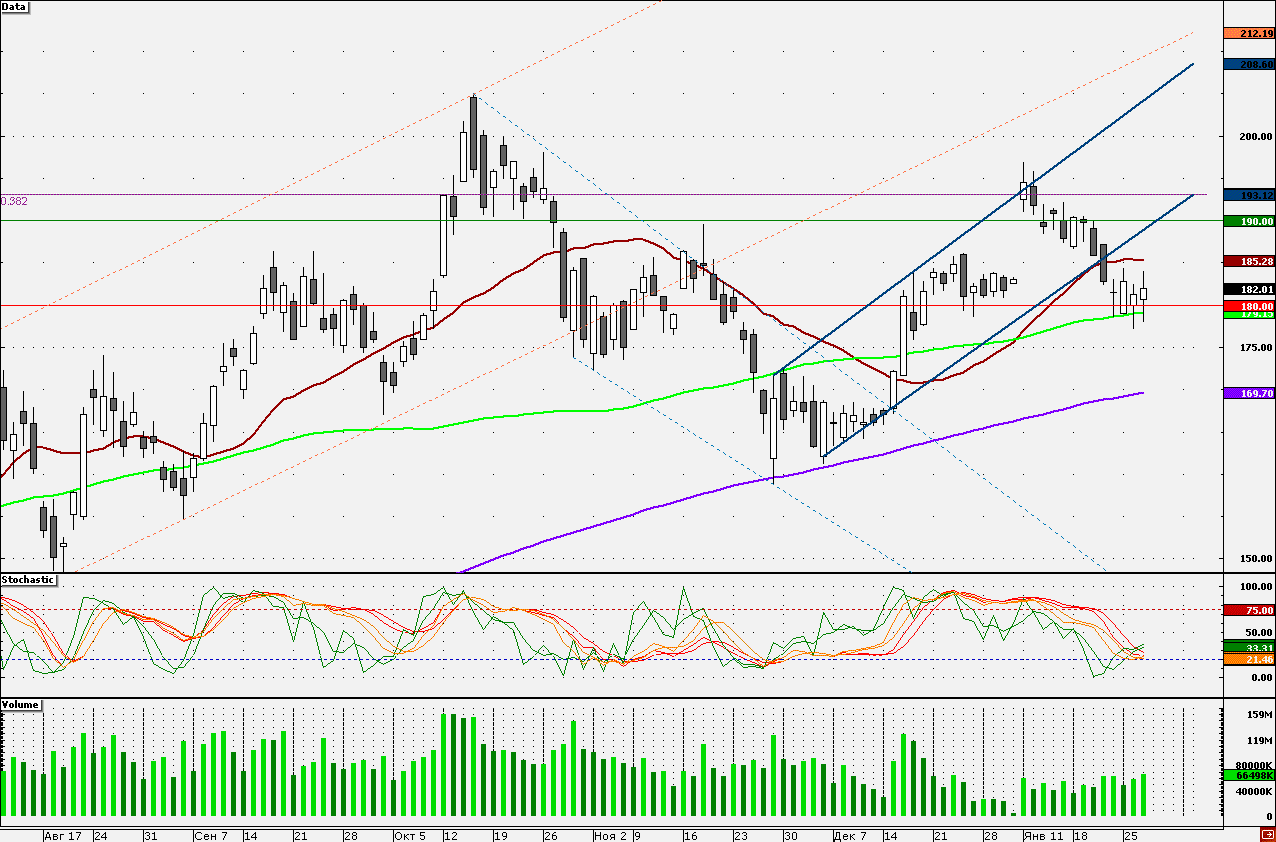Click the green 190.00 price marker
1276x842 pixels.
pos(1249,221)
